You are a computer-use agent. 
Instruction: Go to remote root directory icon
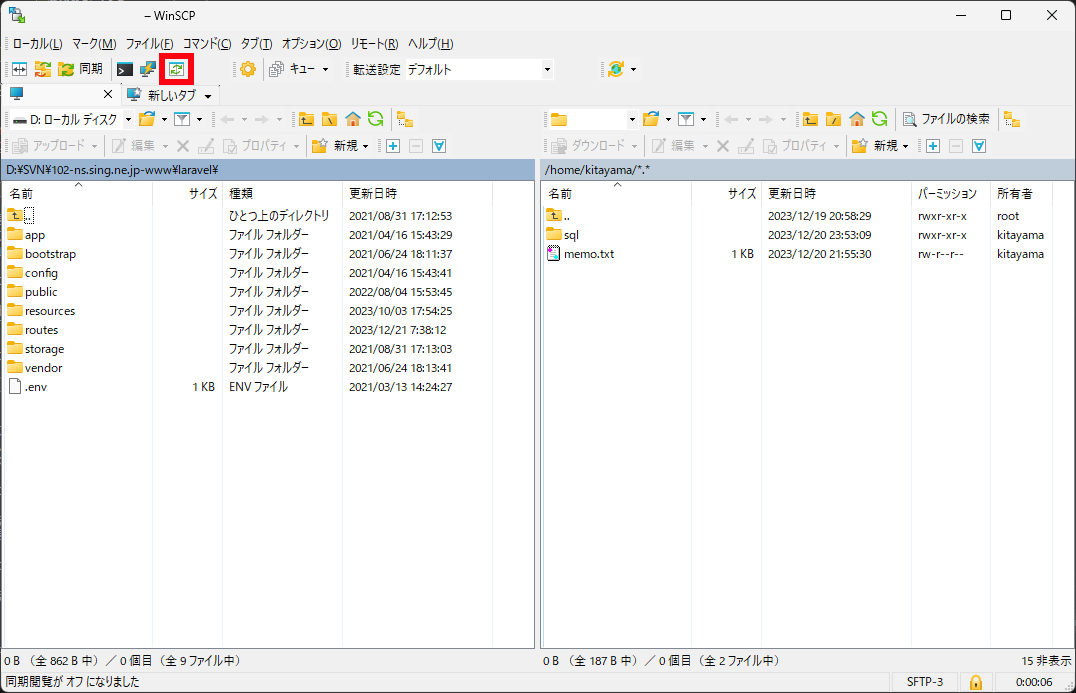[x=834, y=119]
